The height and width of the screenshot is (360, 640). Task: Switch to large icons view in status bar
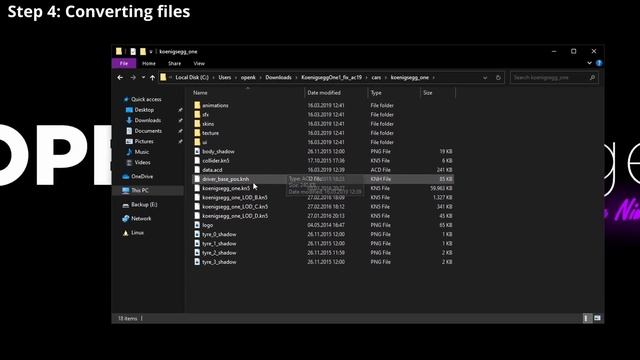[597, 318]
